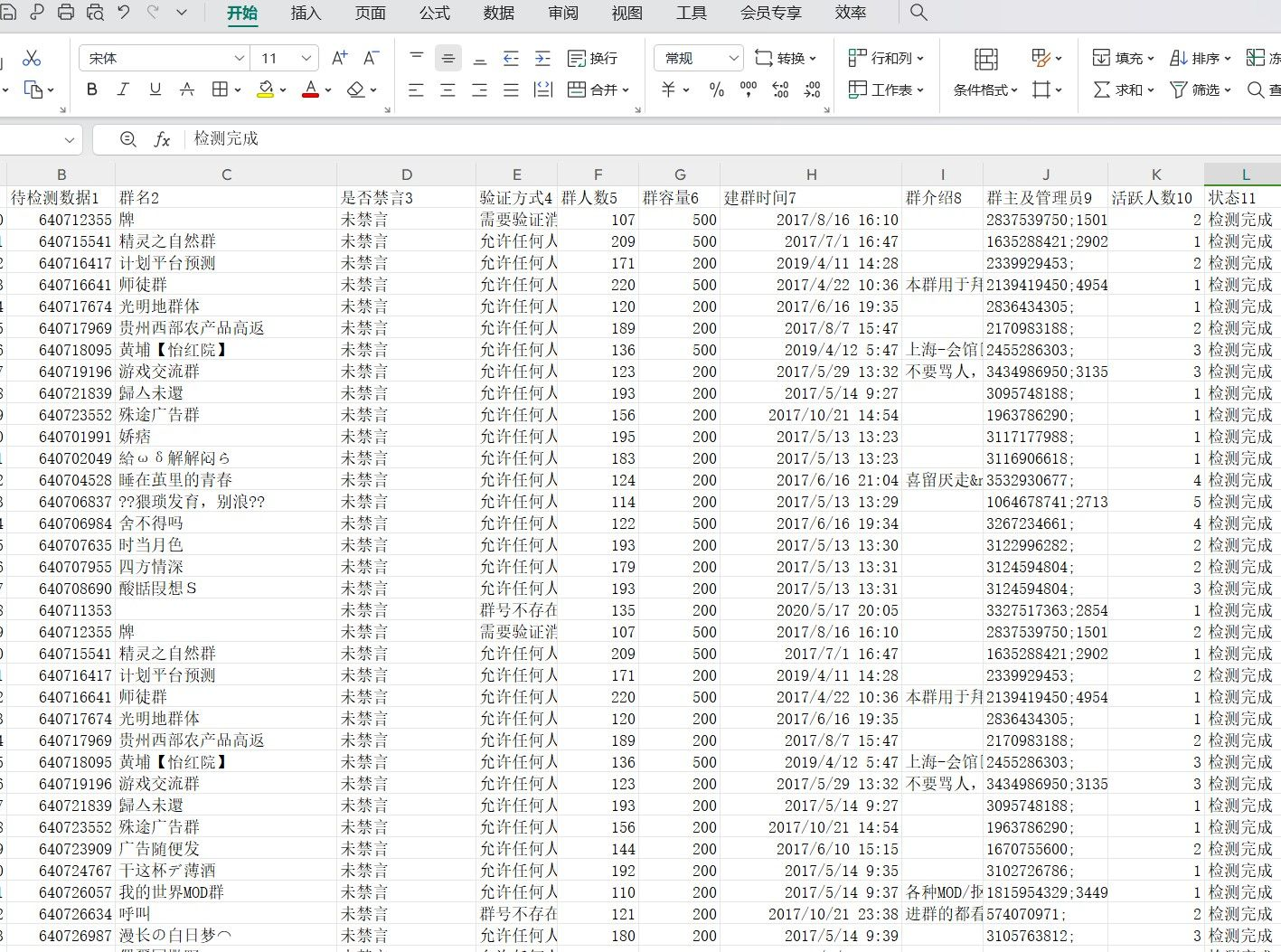Open the 视图 View tab
Viewport: 1281px width, 952px height.
pos(626,13)
